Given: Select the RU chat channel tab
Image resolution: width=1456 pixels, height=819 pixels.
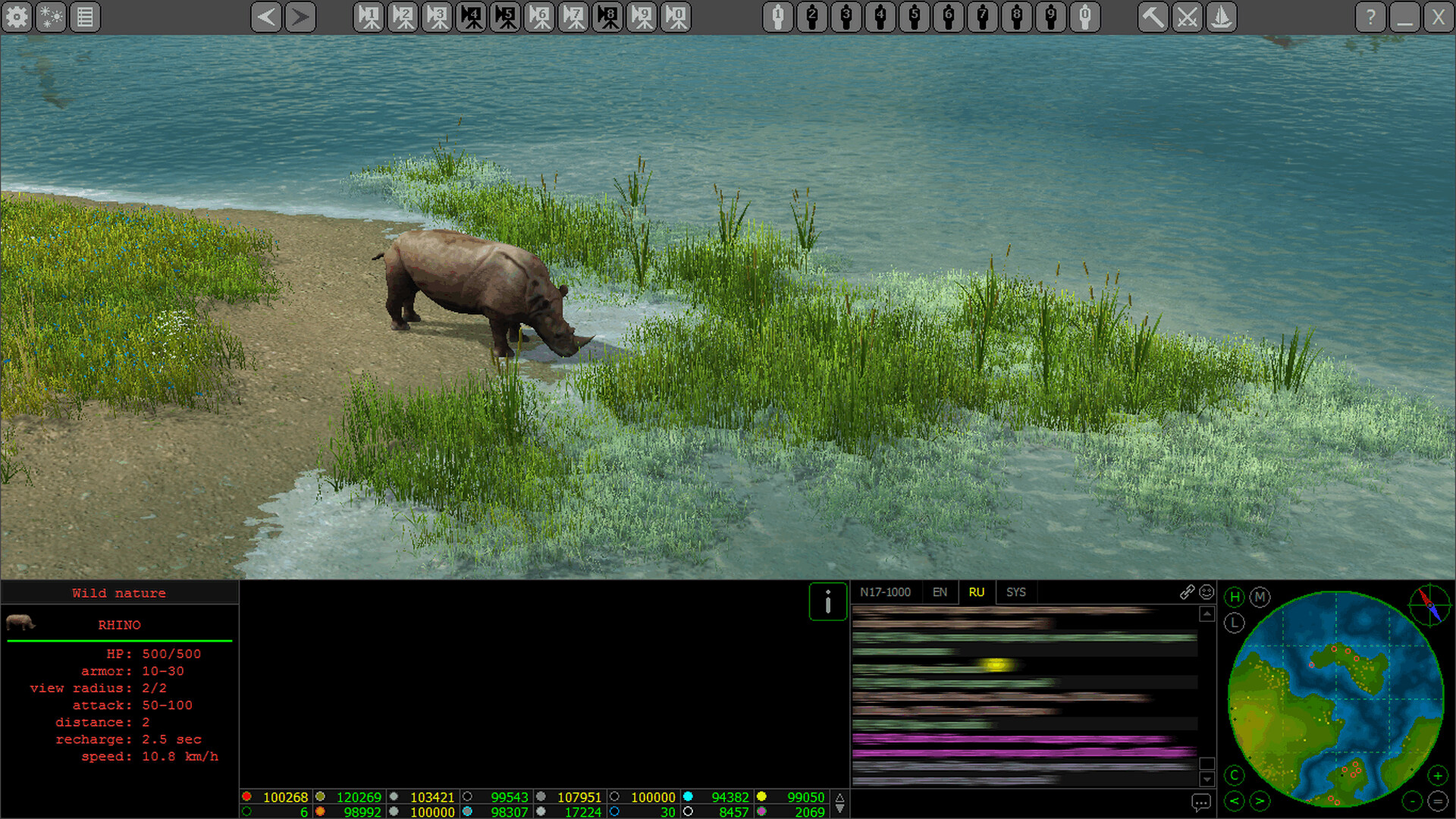Looking at the screenshot, I should 977,592.
